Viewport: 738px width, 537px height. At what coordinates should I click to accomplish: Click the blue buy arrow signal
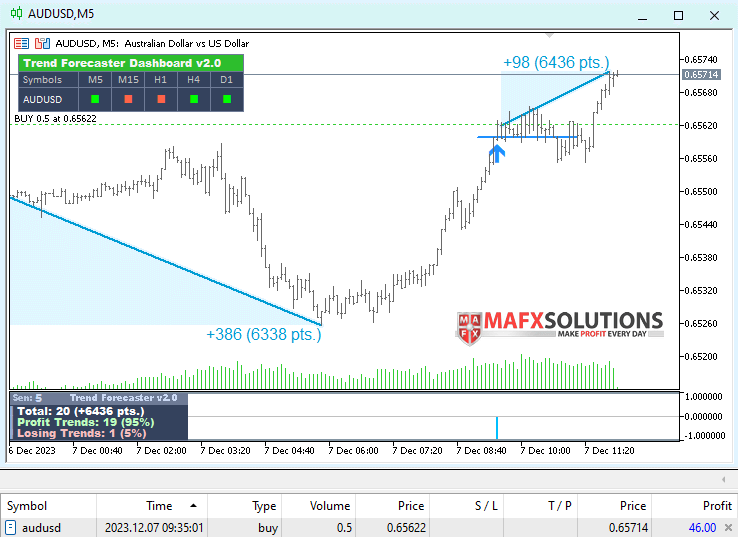[x=497, y=153]
